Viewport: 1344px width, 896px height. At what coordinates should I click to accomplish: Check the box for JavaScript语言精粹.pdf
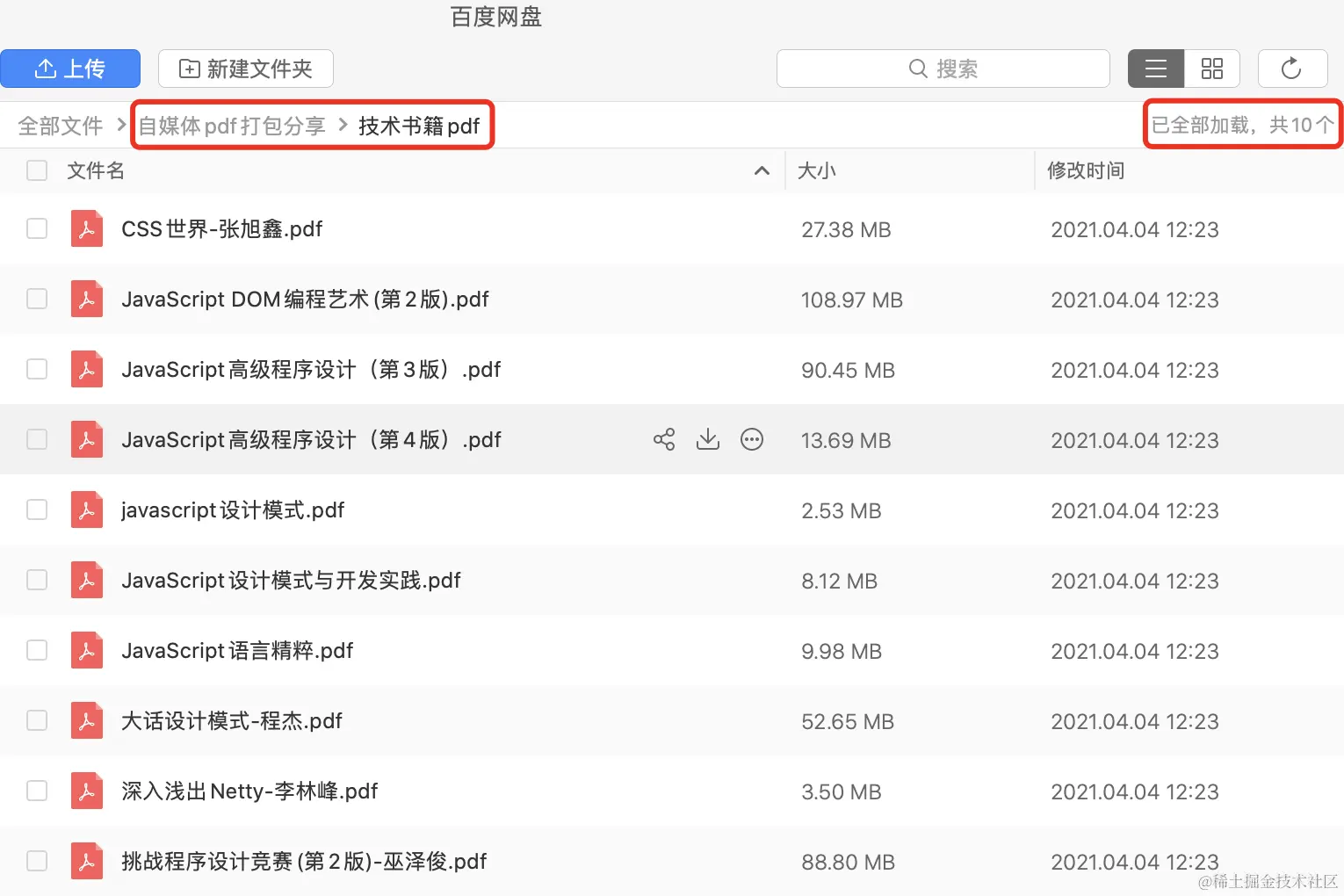(x=37, y=650)
